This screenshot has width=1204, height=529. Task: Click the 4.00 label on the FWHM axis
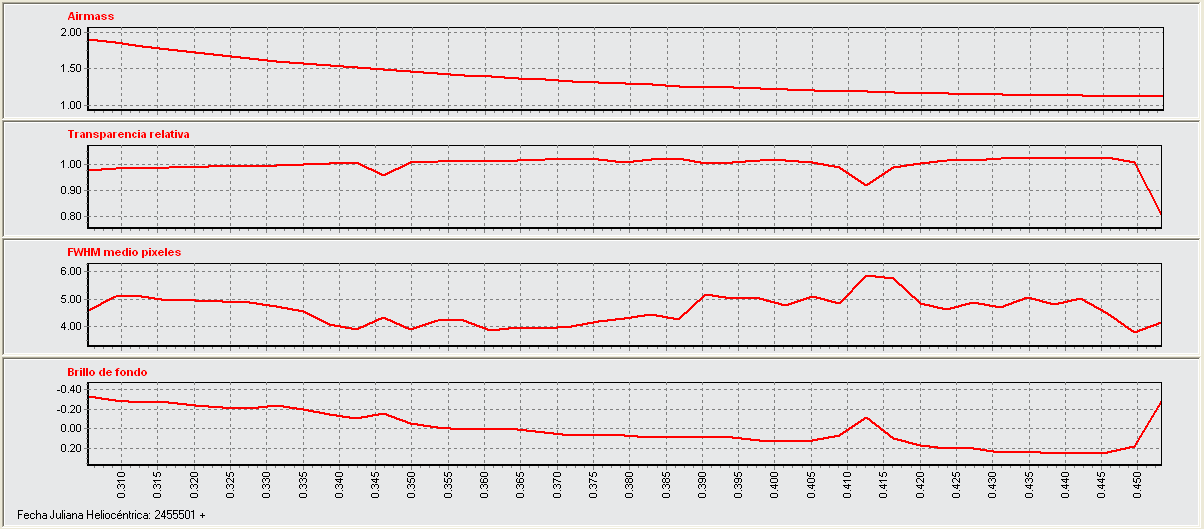(x=70, y=326)
